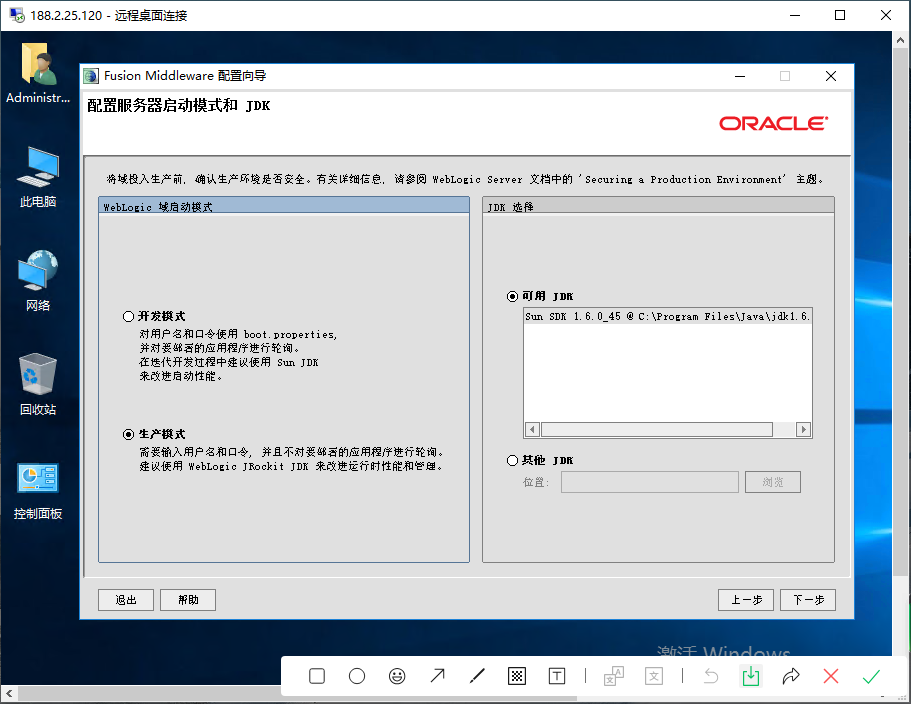Click the WebLogic 域启动模式 panel header
Screen dimensions: 911x704
pyautogui.click(x=284, y=207)
